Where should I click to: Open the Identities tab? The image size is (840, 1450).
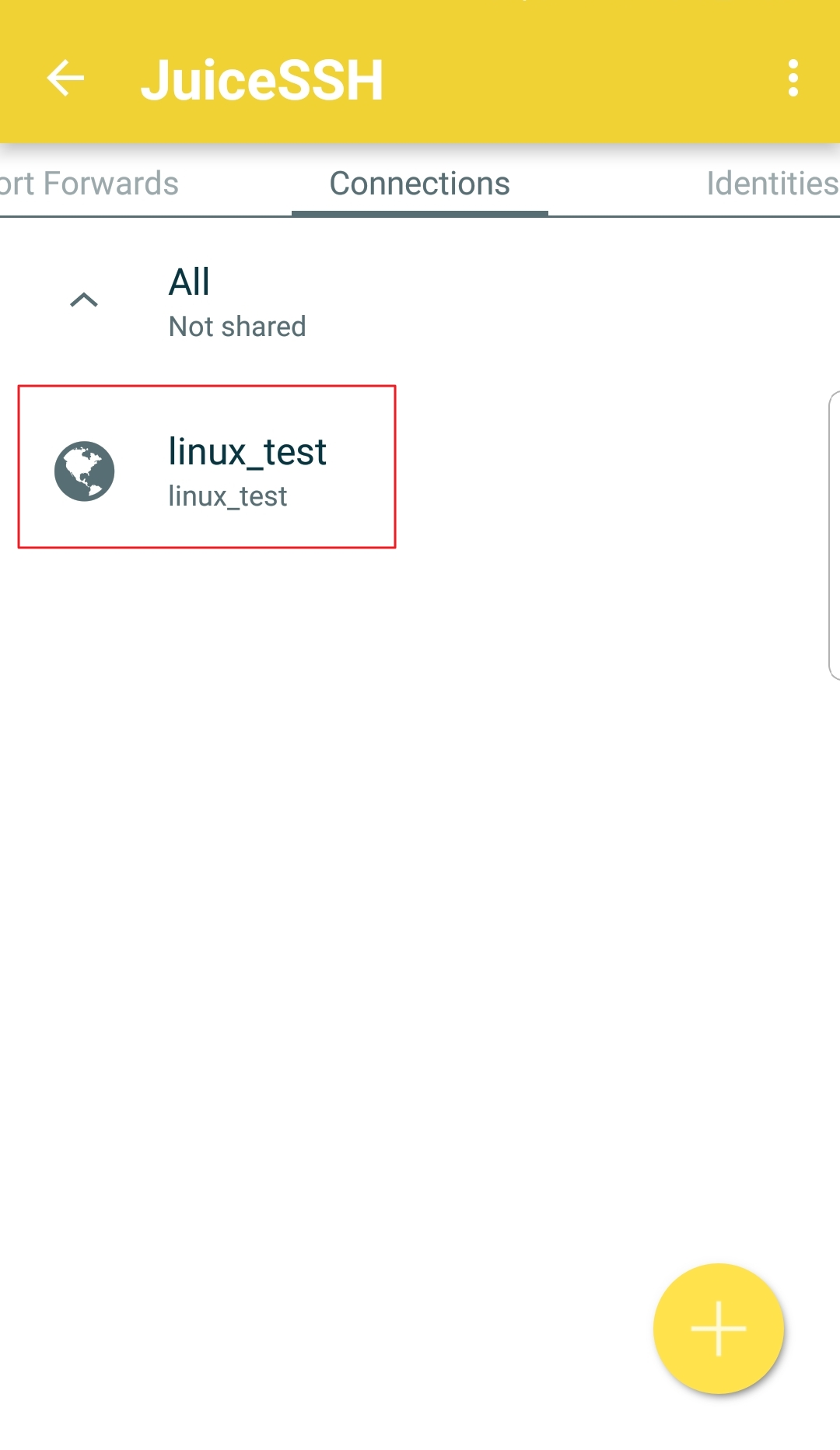pos(772,184)
